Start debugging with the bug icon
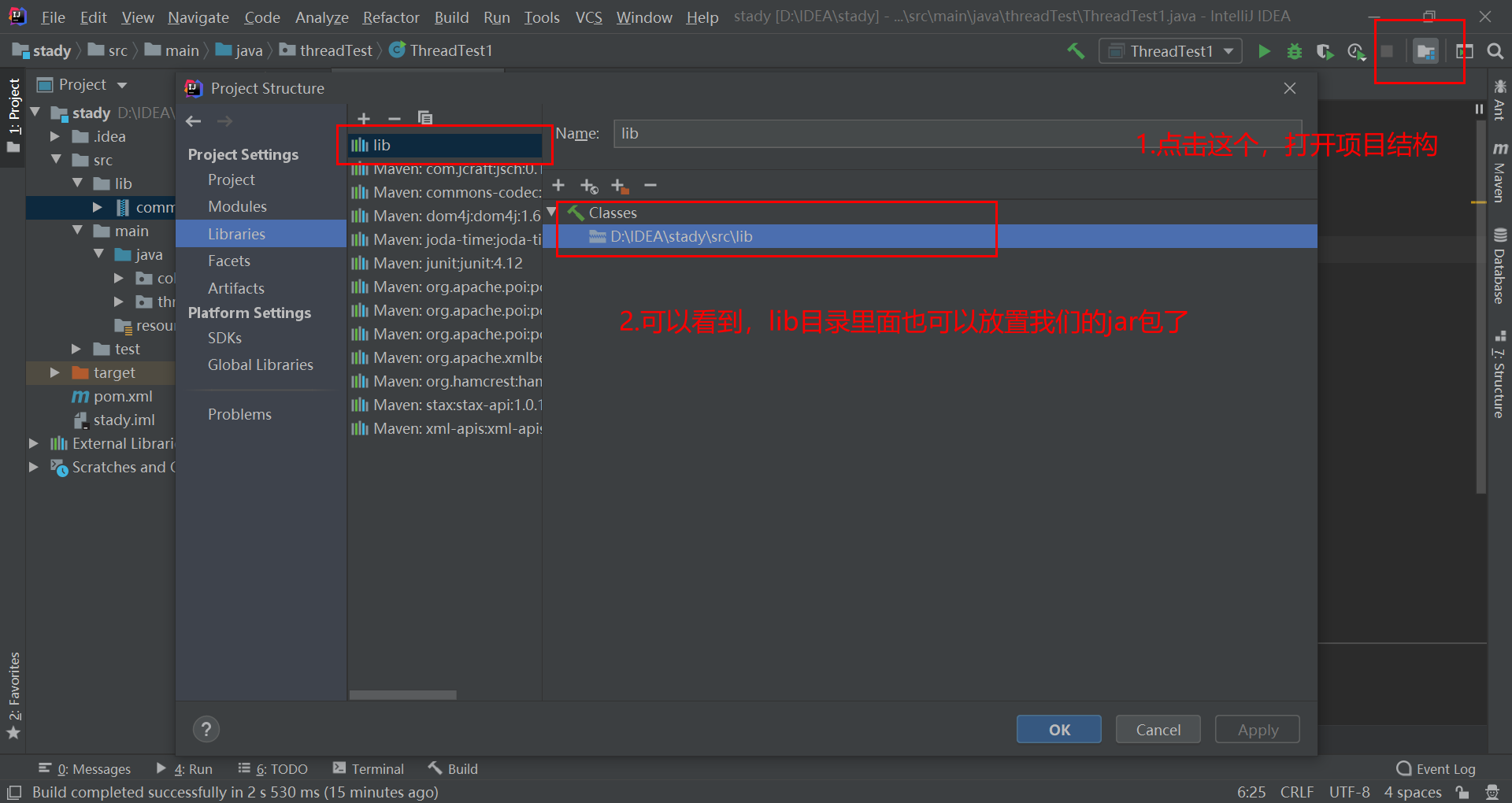Image resolution: width=1512 pixels, height=803 pixels. point(1295,51)
